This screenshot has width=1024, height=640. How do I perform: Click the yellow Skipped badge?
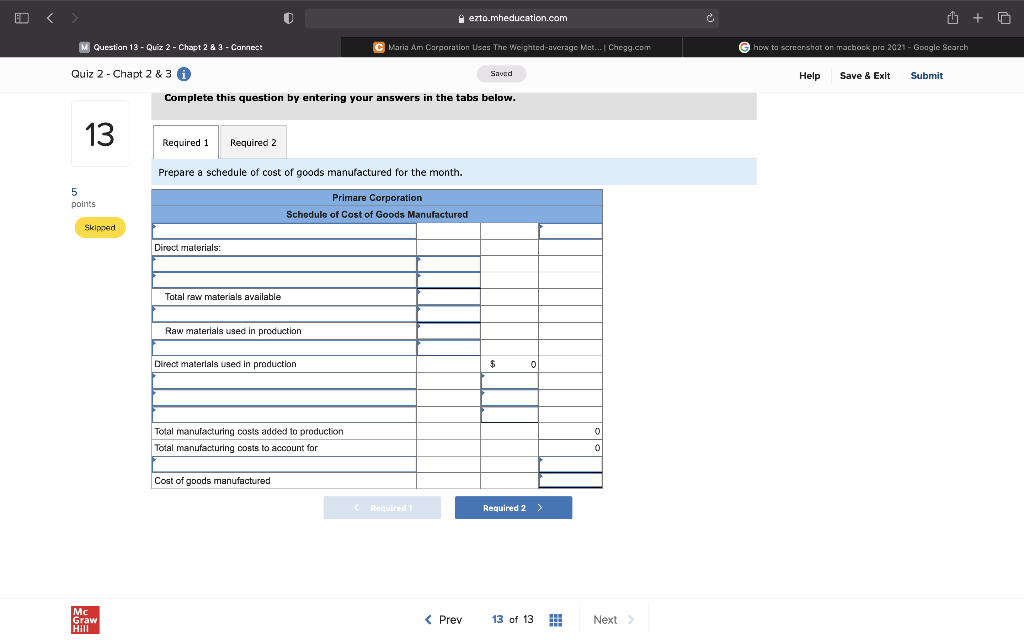100,228
